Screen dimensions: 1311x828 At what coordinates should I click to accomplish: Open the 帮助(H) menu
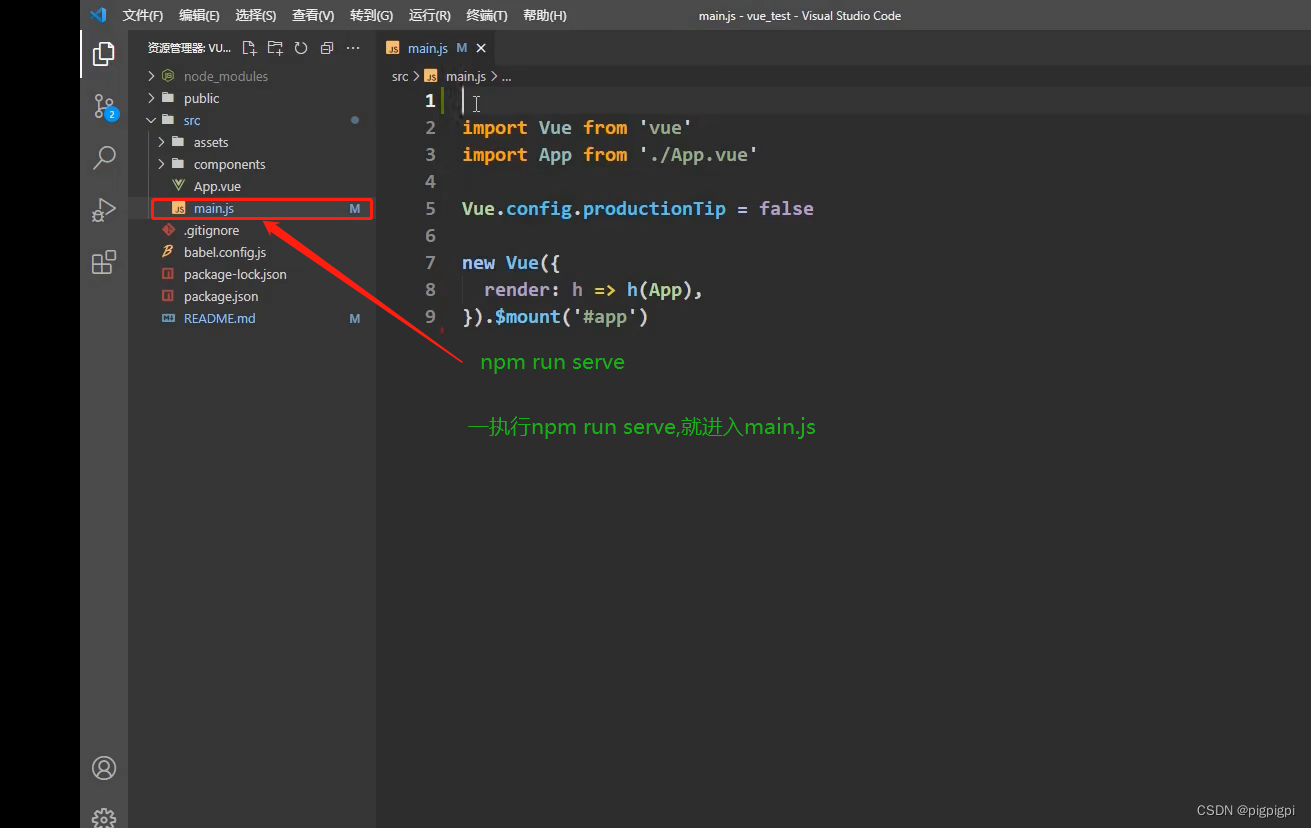click(x=545, y=15)
